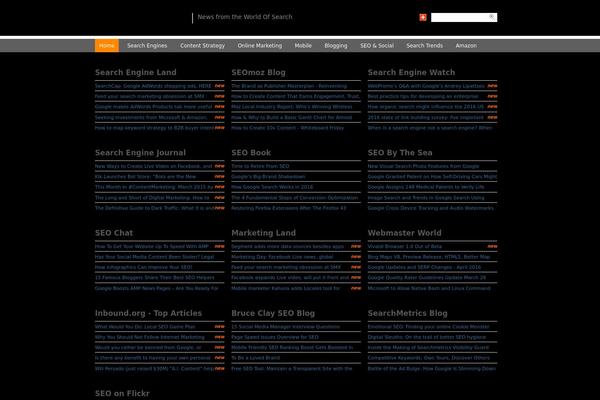
Task: Open 'Best practice tips for developing an enterprise'
Action: pyautogui.click(x=423, y=96)
